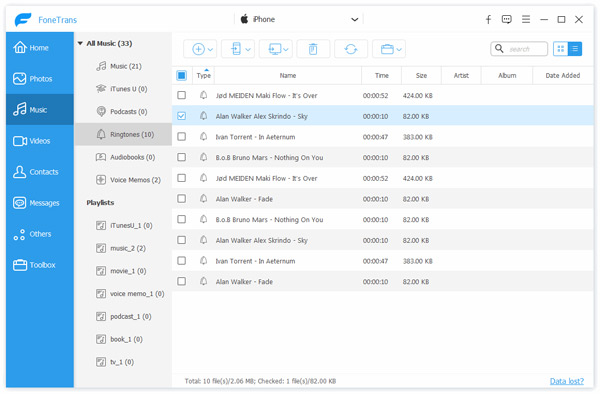
Task: Open tv_1 (0) playlist
Action: click(123, 362)
